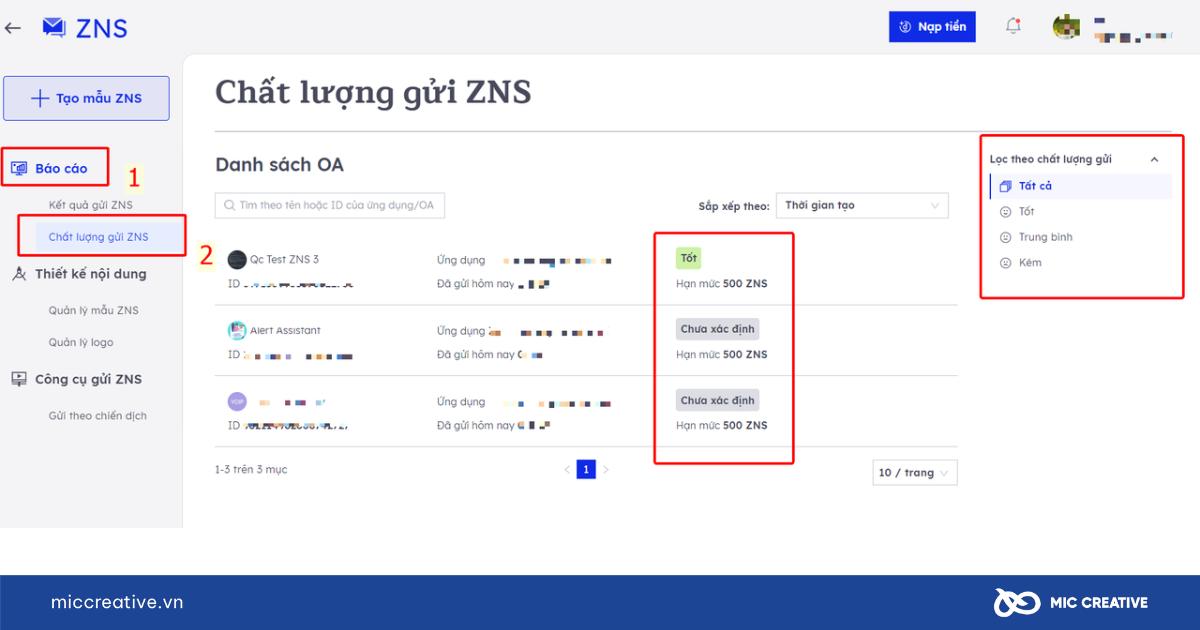Open the Qc Test ZNS 3 row
Viewport: 1200px width, 630px height.
tap(586, 270)
